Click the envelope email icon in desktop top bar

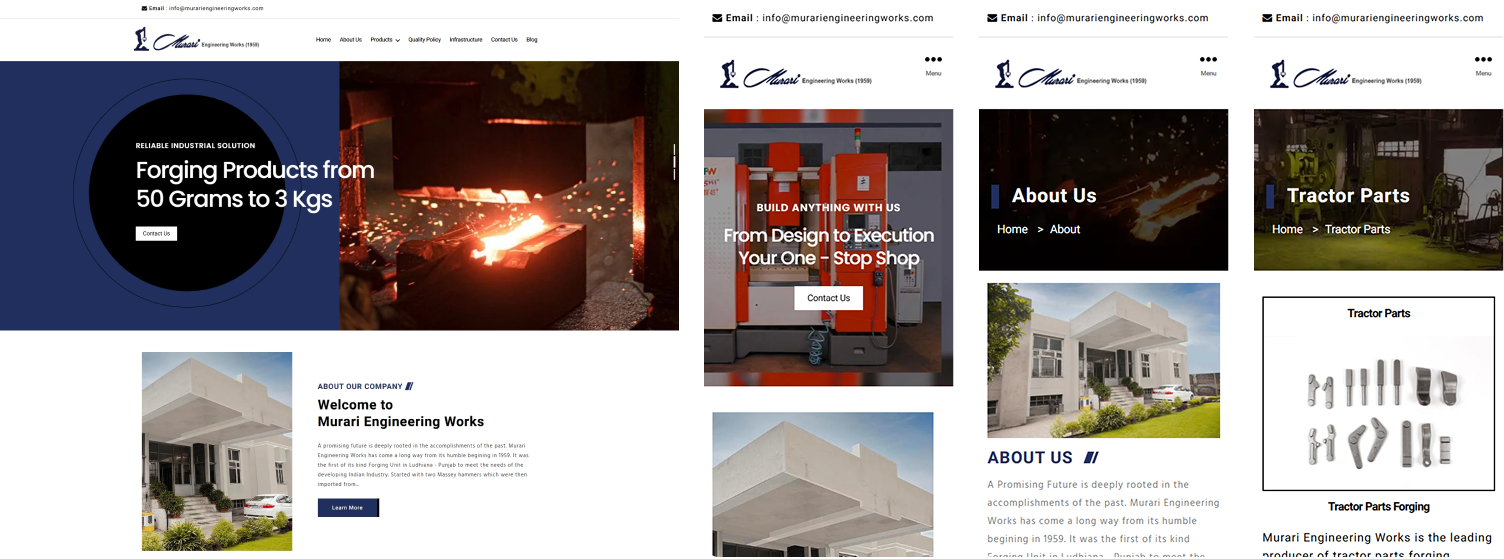pyautogui.click(x=145, y=8)
